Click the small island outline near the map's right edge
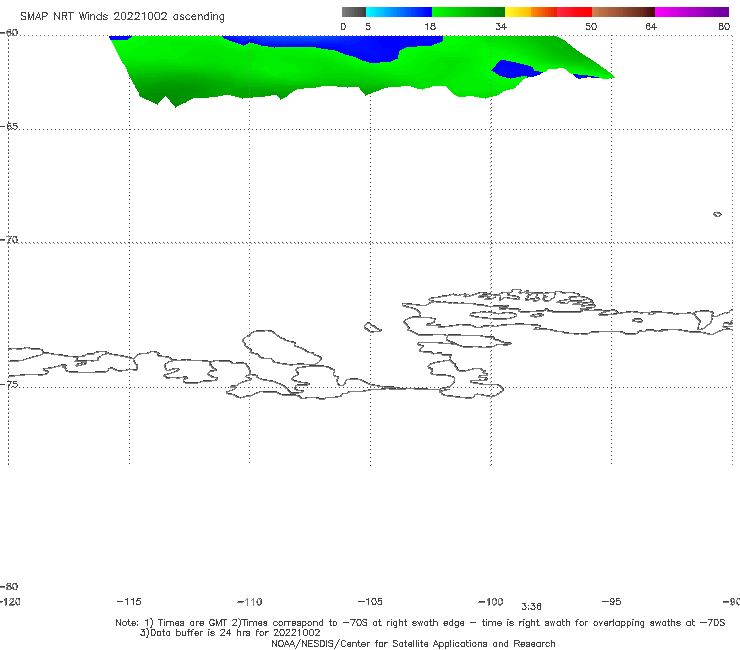 (x=717, y=214)
